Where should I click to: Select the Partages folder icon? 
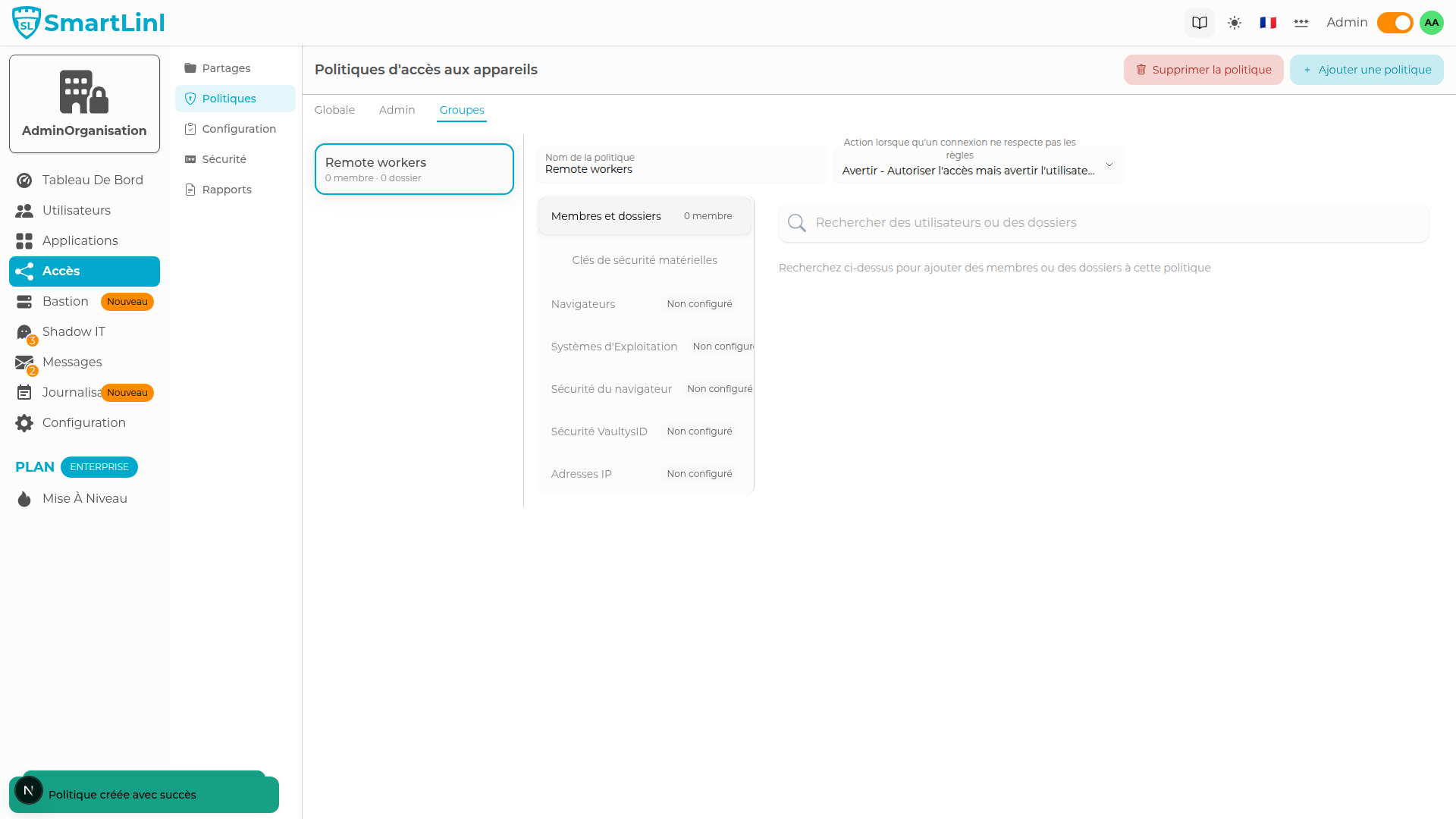point(190,68)
